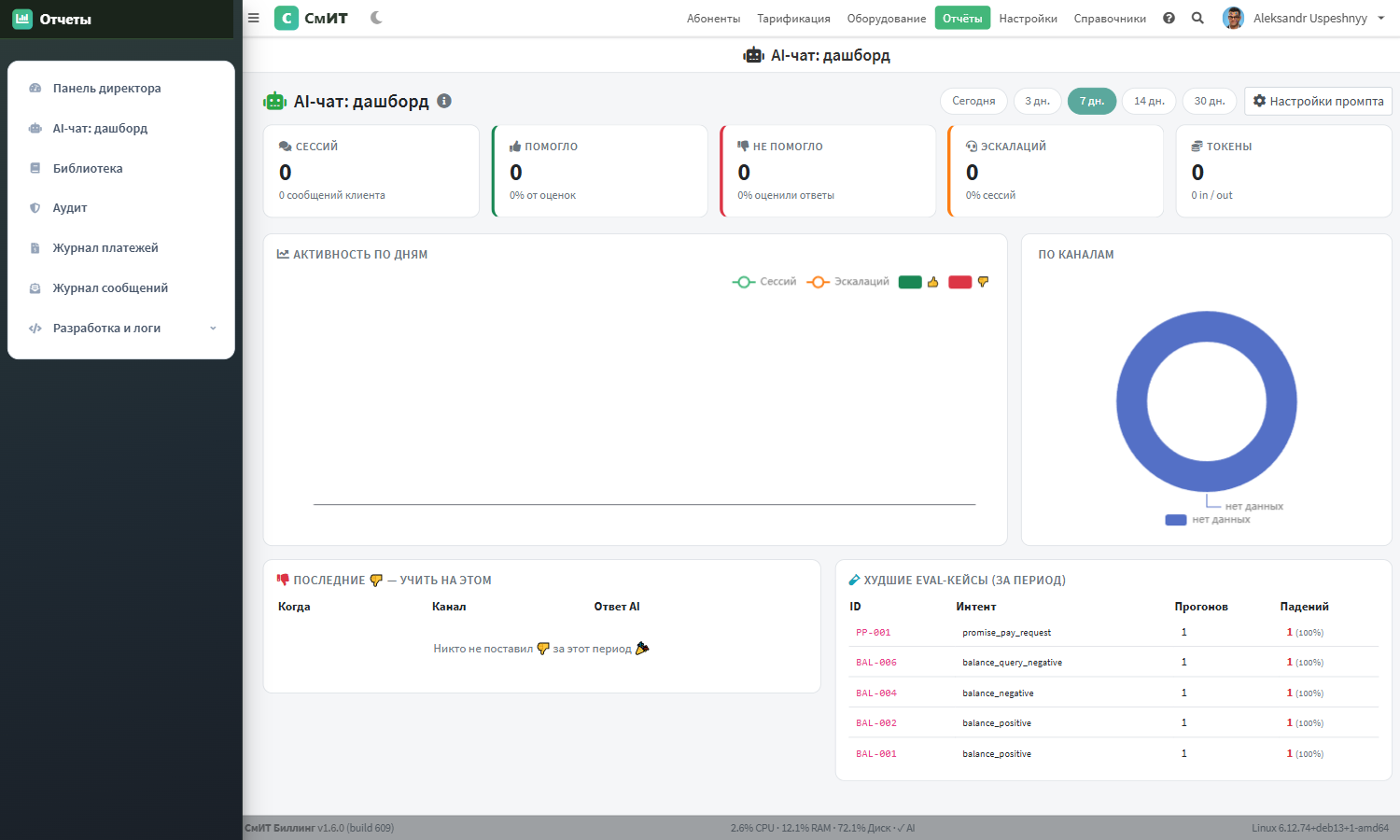Click the gear icon in Настройки промпта
The width and height of the screenshot is (1400, 840).
point(1259,101)
